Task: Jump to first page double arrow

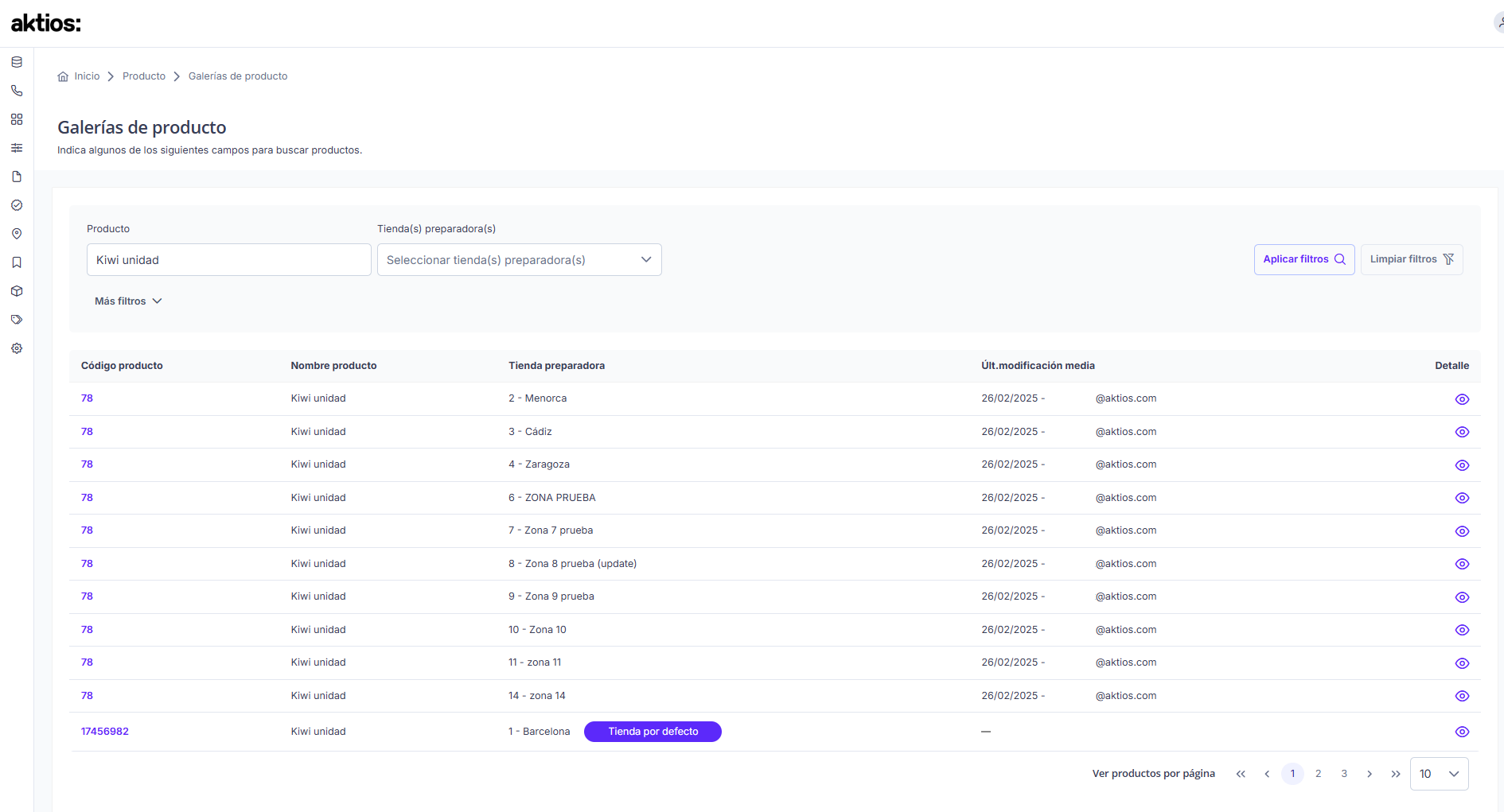Action: (1241, 774)
